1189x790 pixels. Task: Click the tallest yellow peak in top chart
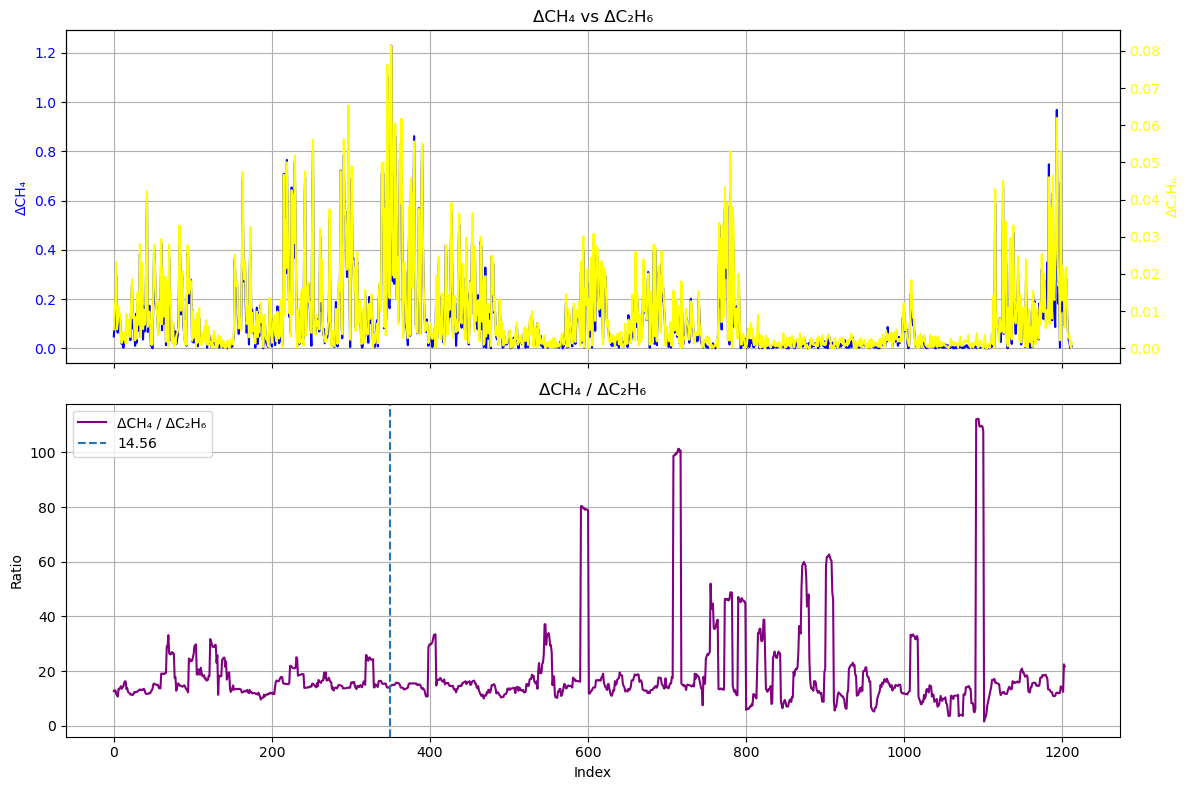tap(391, 46)
